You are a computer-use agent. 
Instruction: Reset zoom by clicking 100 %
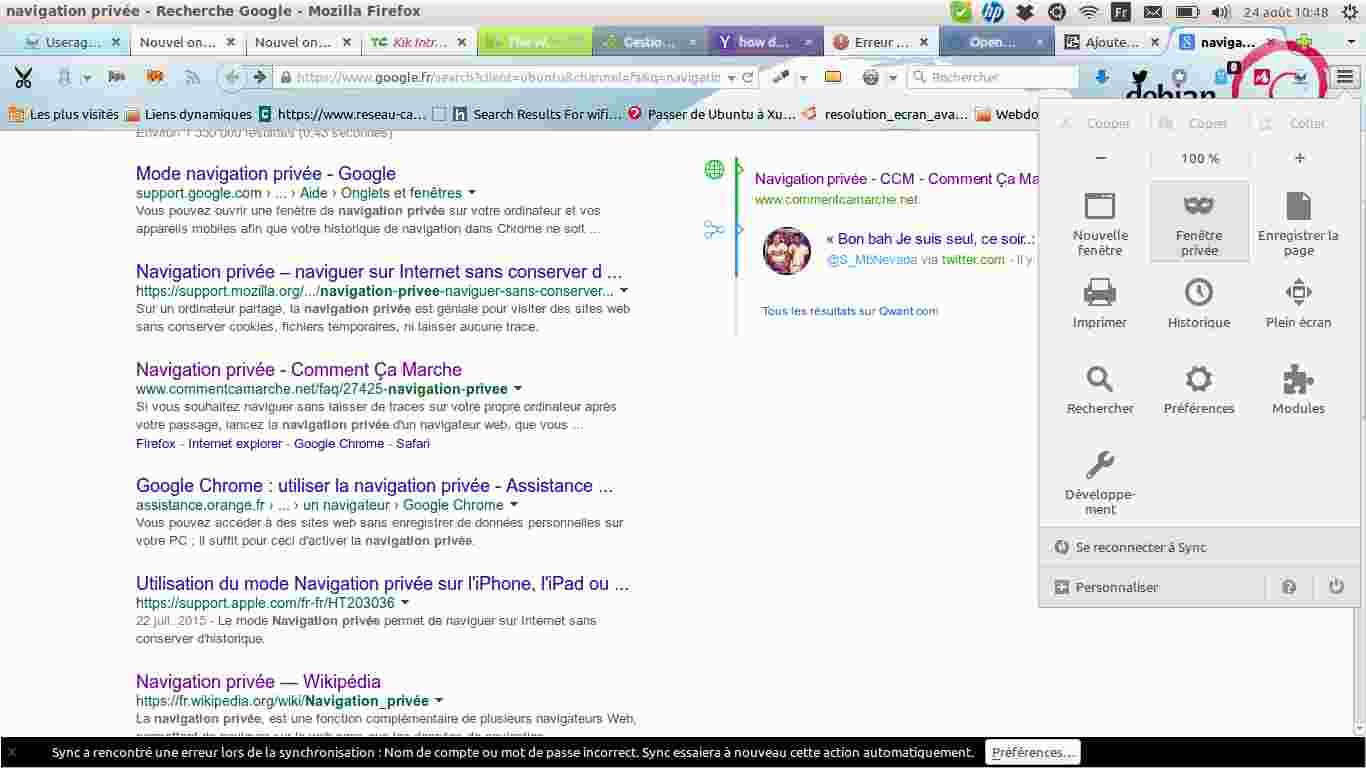(1200, 158)
